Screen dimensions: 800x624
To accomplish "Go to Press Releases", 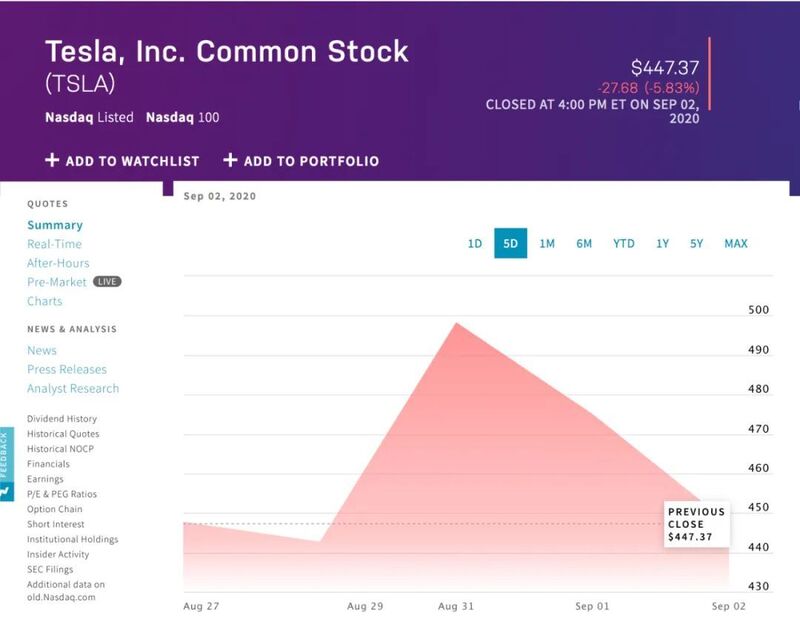I will [x=67, y=369].
